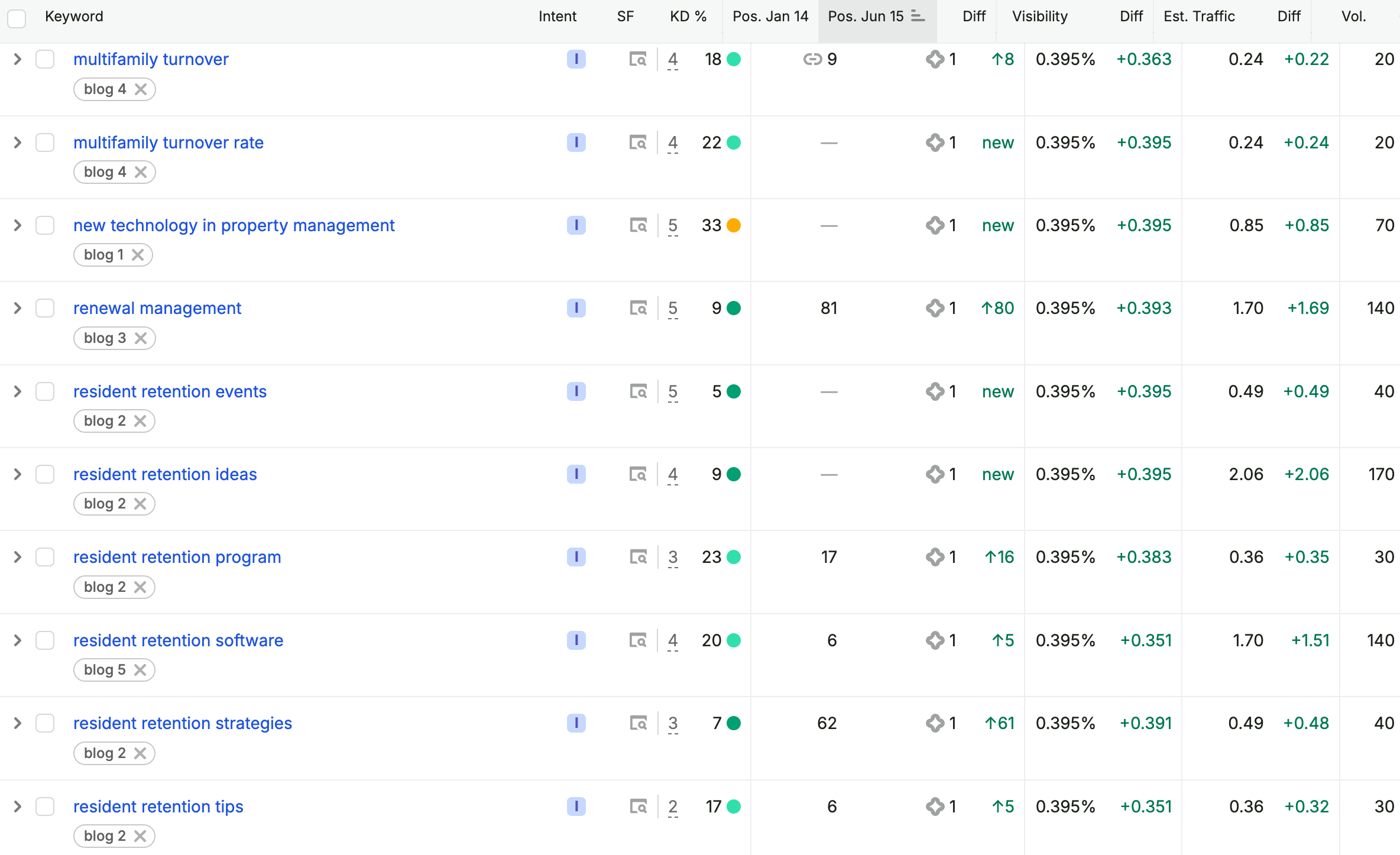Remove blog 4 tag from multifamily turnover rate

click(x=141, y=172)
